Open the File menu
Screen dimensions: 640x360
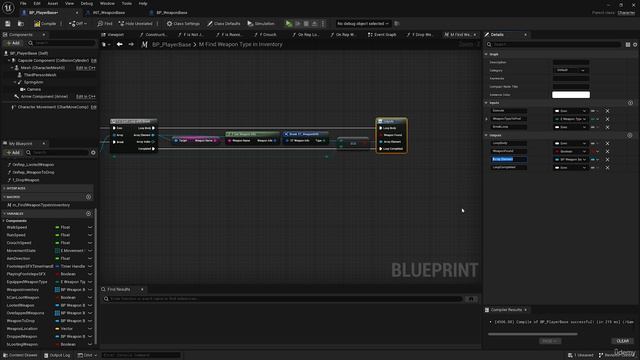pos(23,4)
